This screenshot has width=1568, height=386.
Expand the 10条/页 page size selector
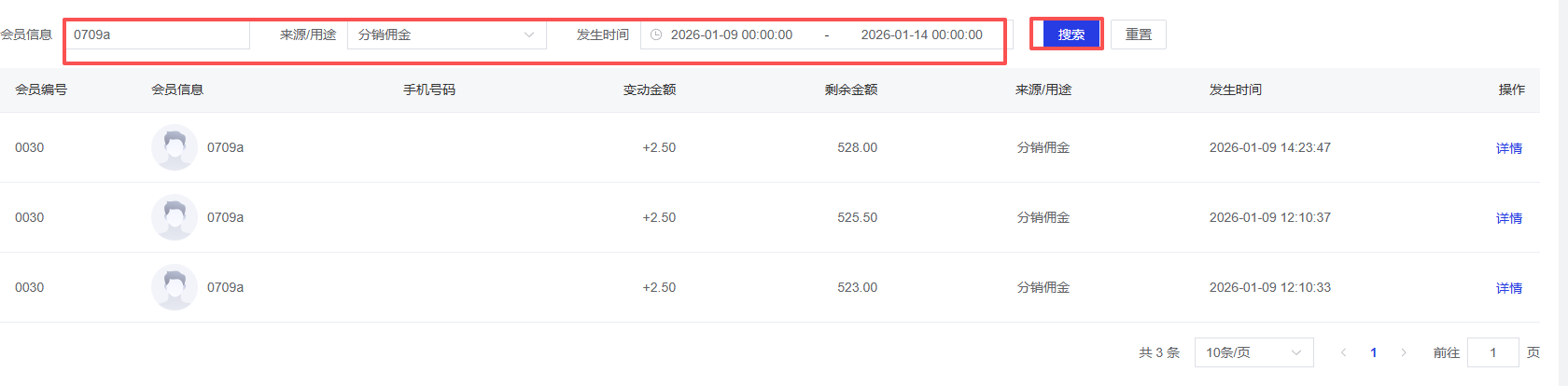point(1253,352)
